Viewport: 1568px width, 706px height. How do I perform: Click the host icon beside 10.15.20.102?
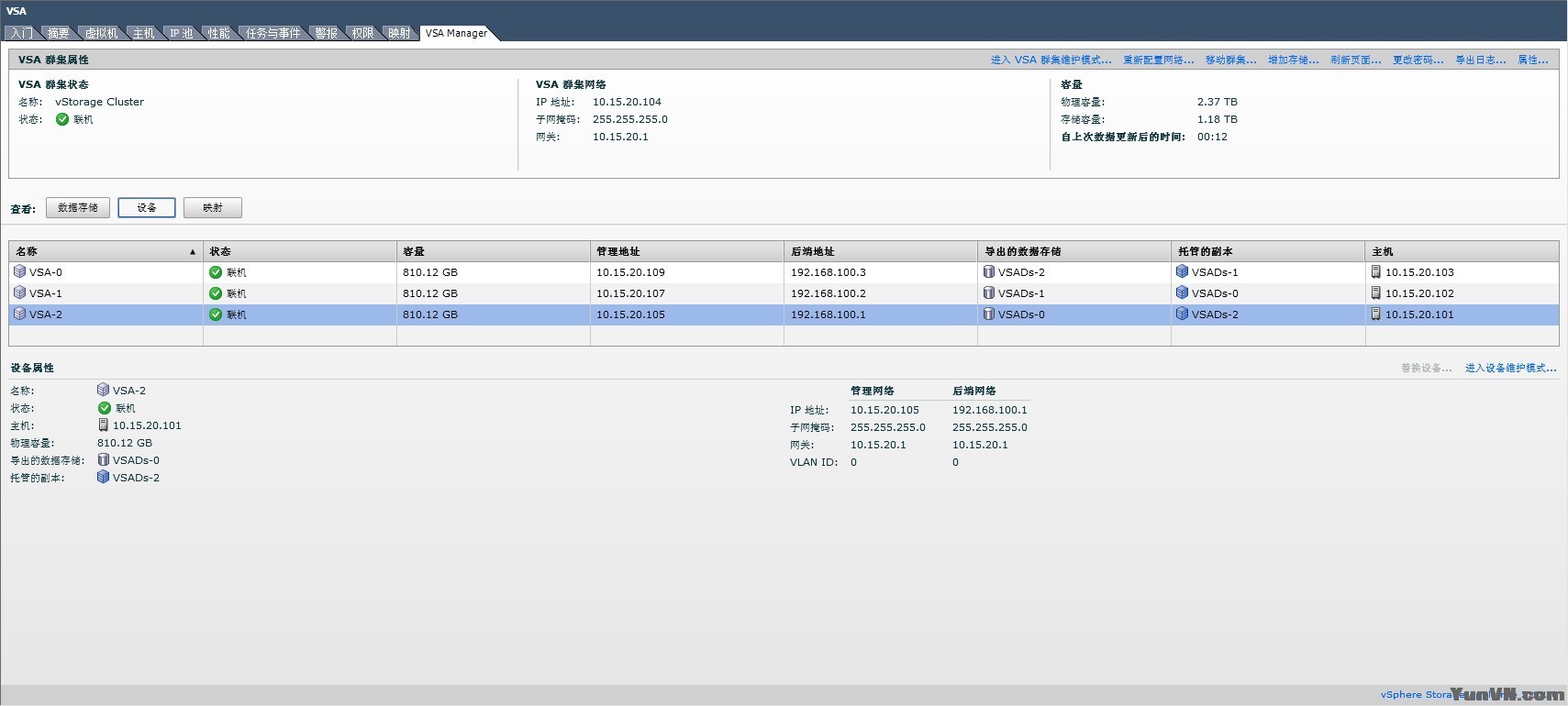pos(1376,293)
